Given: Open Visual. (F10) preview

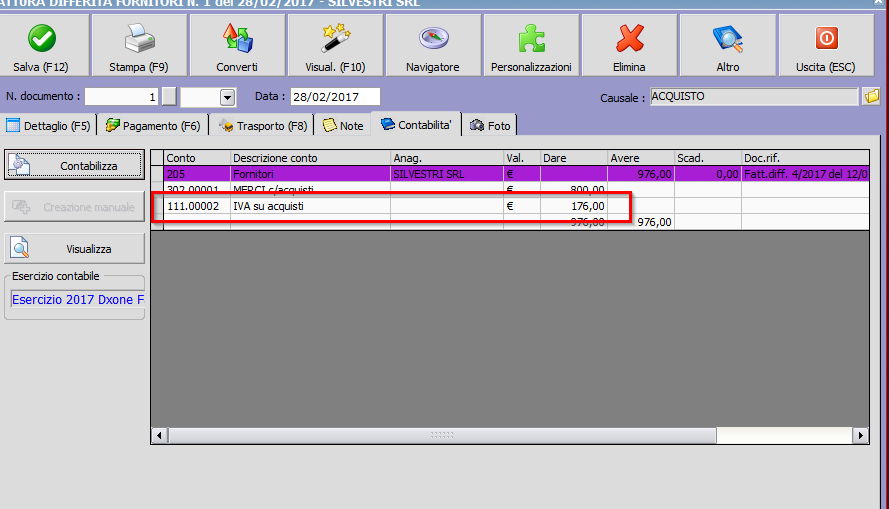Looking at the screenshot, I should point(336,45).
